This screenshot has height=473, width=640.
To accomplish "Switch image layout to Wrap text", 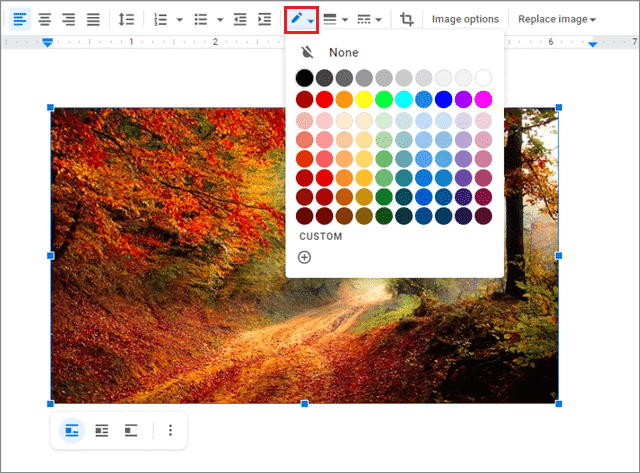I will 102,430.
